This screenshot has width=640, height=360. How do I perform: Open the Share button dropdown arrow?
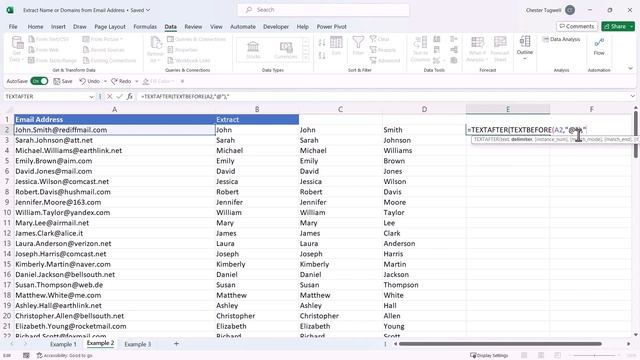pos(631,26)
